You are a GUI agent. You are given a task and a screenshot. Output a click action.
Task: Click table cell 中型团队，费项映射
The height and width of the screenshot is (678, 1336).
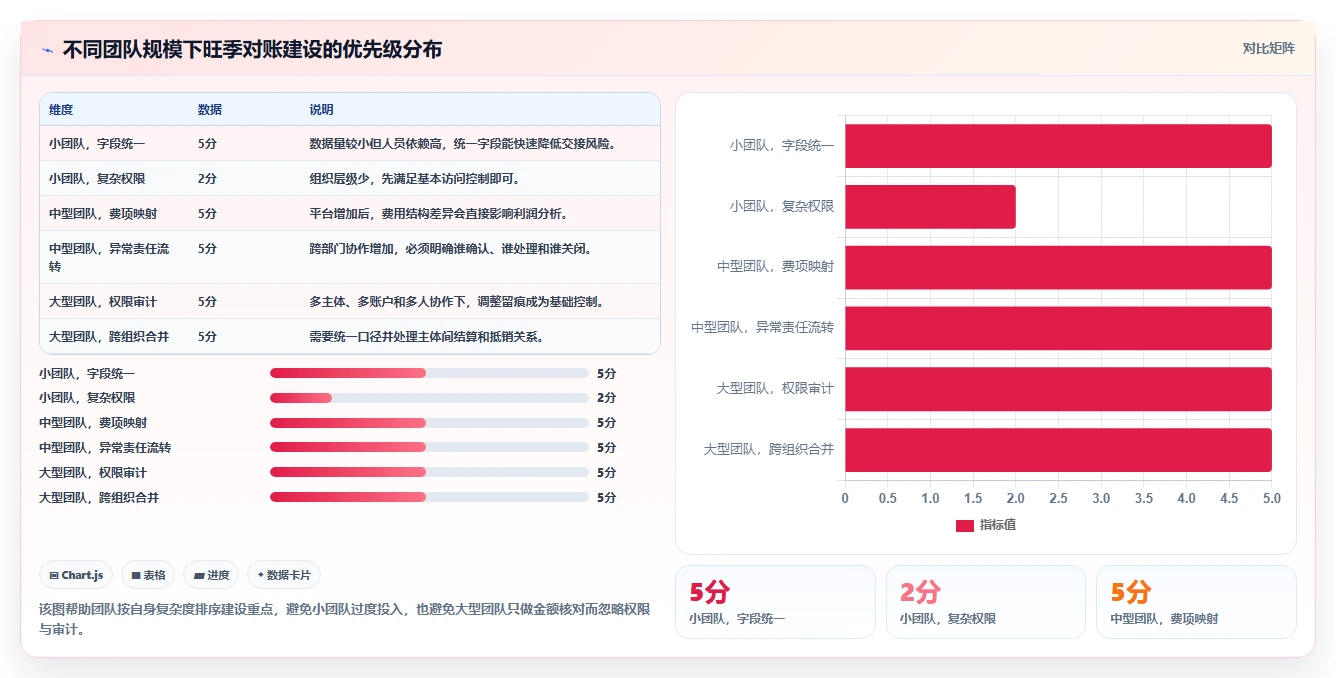click(x=103, y=214)
